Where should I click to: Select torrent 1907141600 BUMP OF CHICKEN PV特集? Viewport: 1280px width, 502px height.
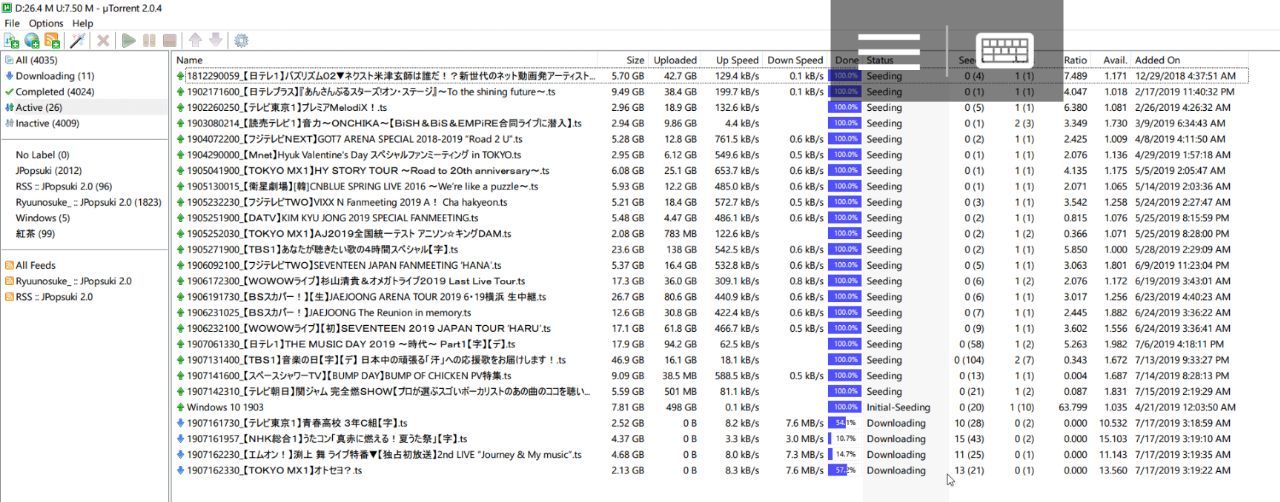(x=349, y=375)
